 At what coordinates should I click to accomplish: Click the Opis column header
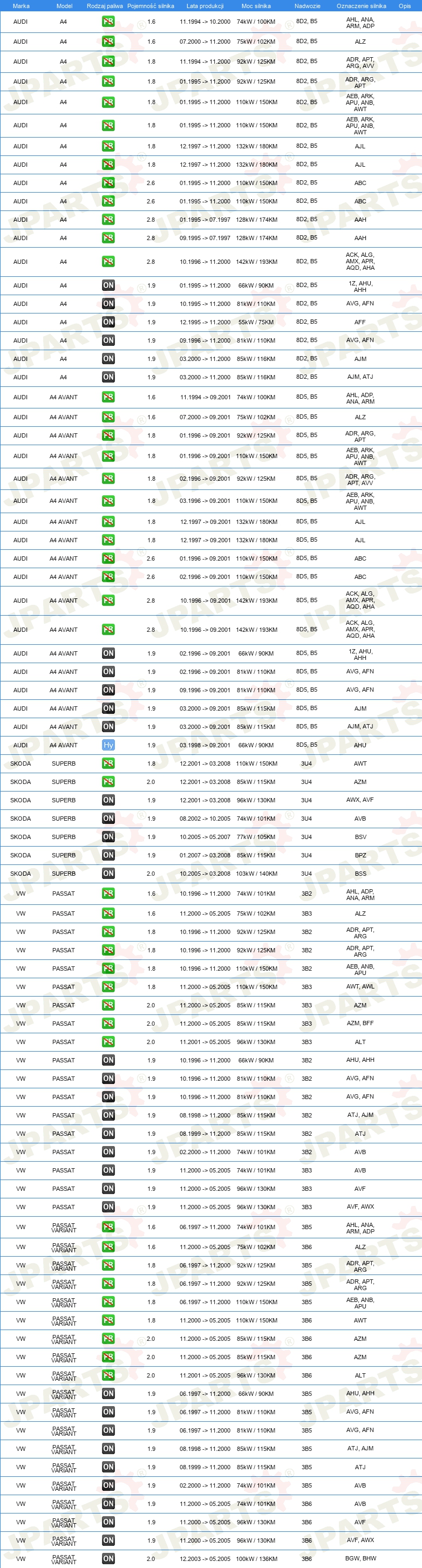pyautogui.click(x=404, y=6)
